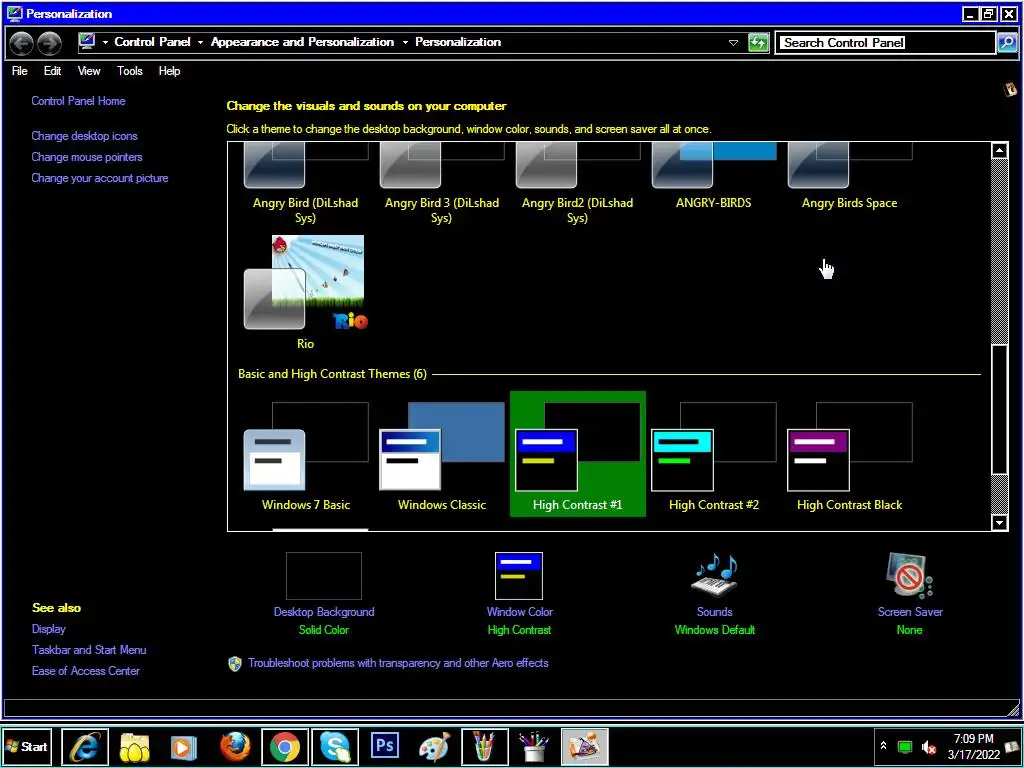Viewport: 1024px width, 768px height.
Task: Click the Start button
Action: (27, 746)
